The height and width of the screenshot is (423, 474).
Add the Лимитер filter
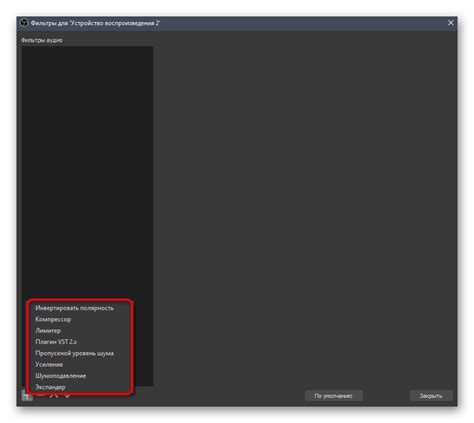(48, 331)
